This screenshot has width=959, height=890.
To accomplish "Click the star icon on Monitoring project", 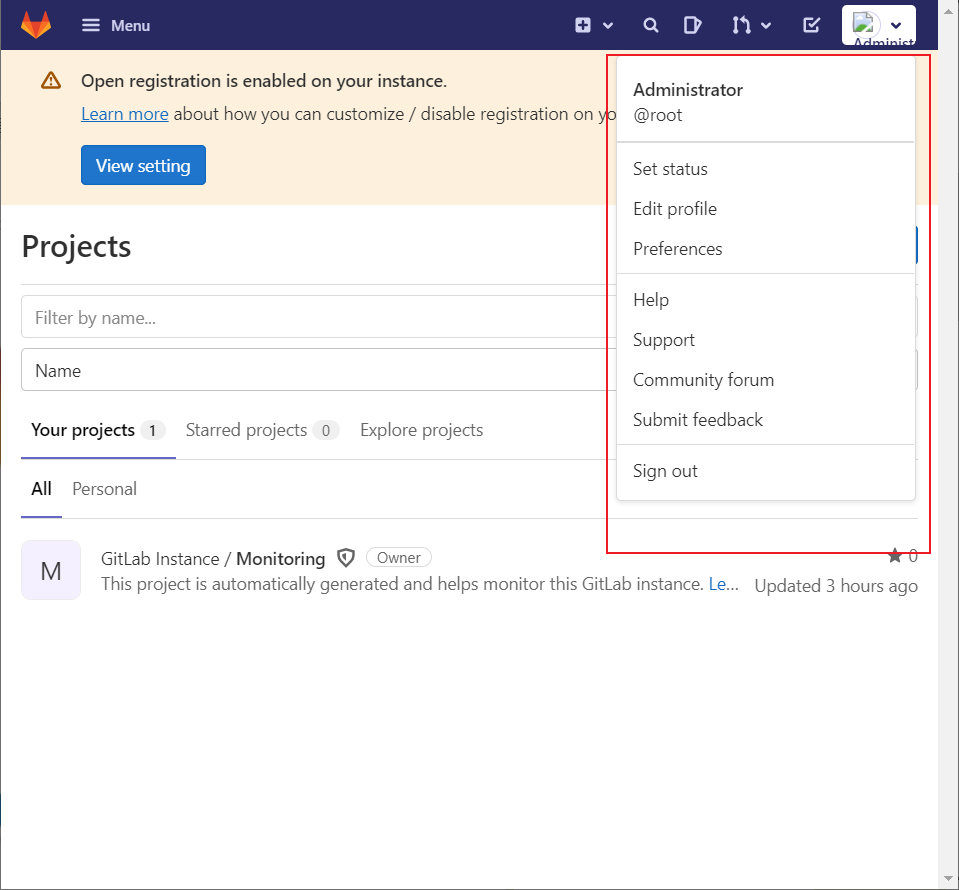I will [895, 556].
